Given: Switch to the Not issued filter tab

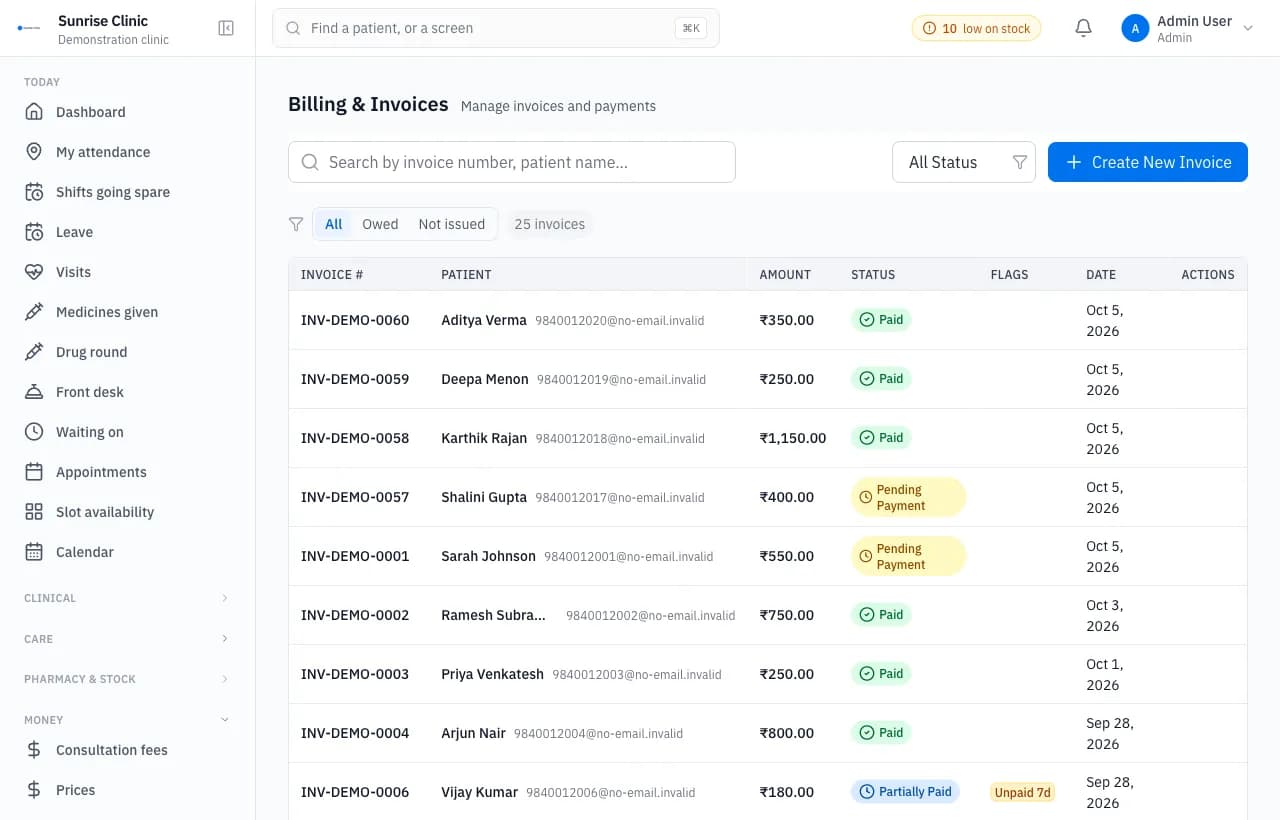Looking at the screenshot, I should (452, 224).
